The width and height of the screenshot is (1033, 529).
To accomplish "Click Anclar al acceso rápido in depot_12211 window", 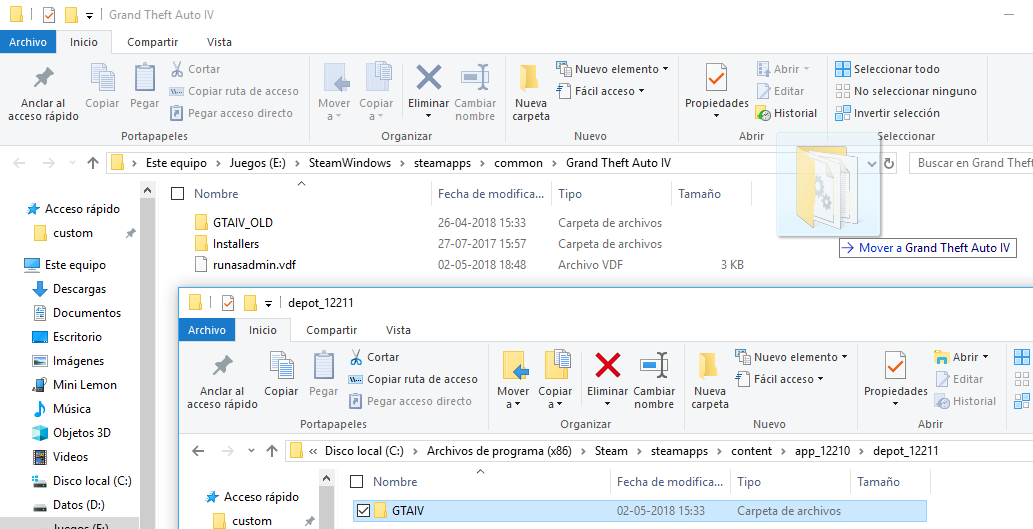I will (222, 380).
